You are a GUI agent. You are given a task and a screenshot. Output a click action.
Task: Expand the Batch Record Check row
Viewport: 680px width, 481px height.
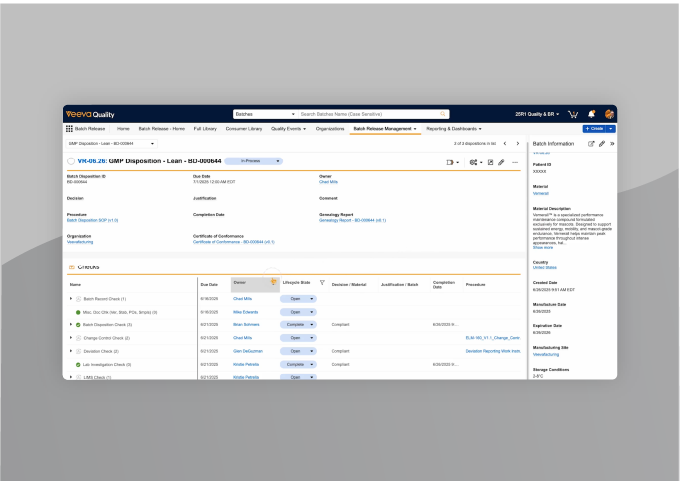tap(70, 299)
